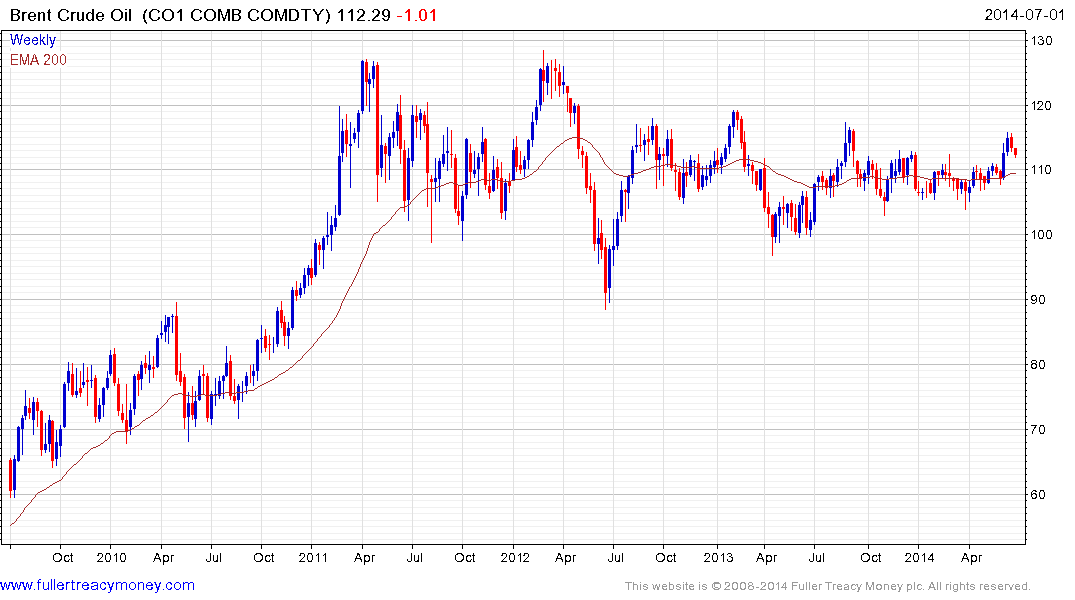This screenshot has width=1075, height=600.
Task: Click the 110 price axis label
Action: 1041,170
